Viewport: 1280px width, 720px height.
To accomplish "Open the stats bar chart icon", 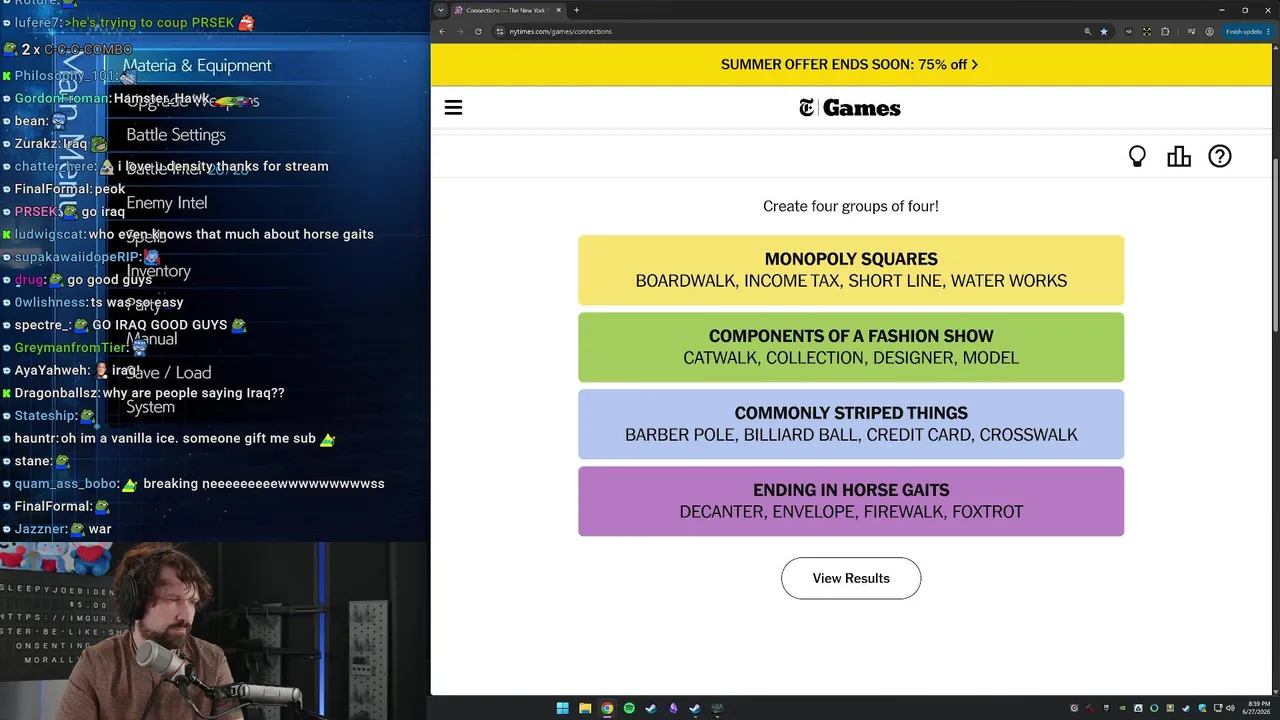I will (1179, 156).
